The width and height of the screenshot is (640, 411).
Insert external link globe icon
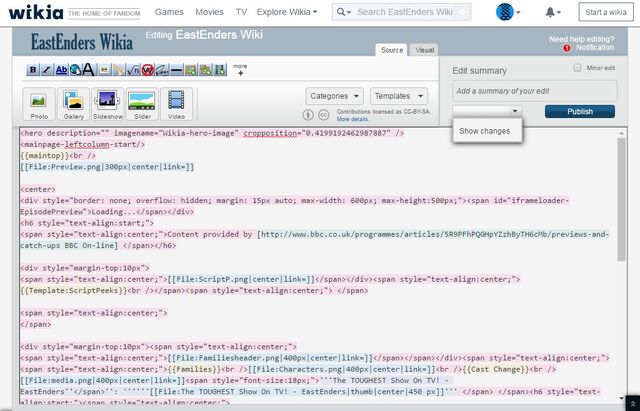click(75, 70)
